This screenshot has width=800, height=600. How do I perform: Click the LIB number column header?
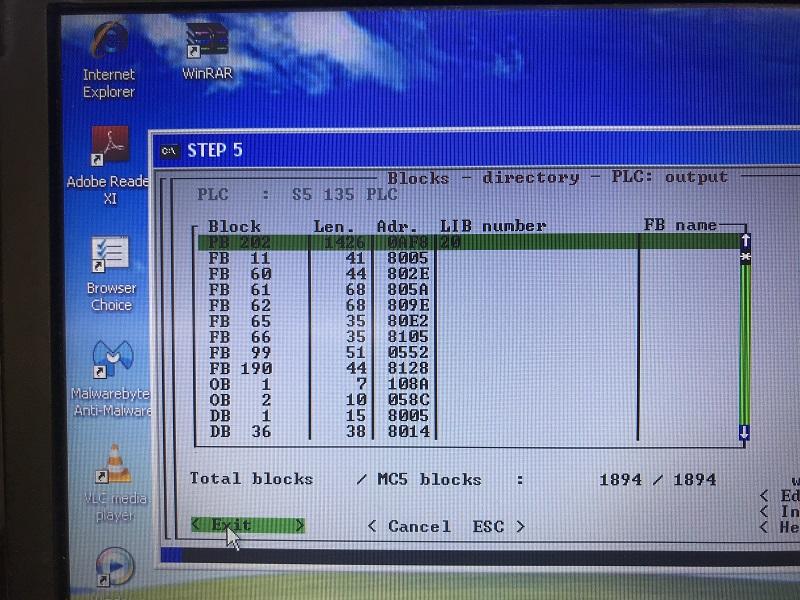coord(493,226)
